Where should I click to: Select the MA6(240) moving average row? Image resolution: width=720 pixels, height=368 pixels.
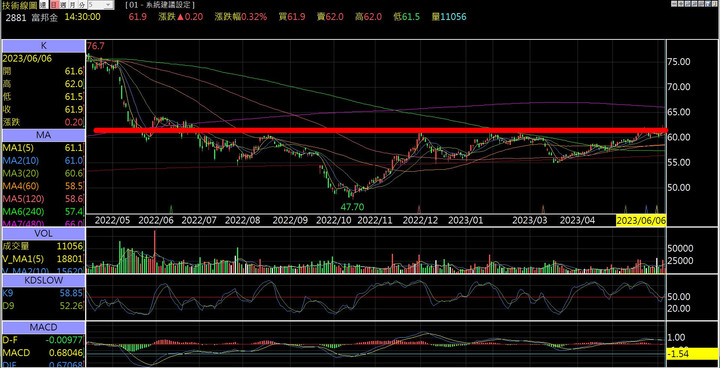44,211
